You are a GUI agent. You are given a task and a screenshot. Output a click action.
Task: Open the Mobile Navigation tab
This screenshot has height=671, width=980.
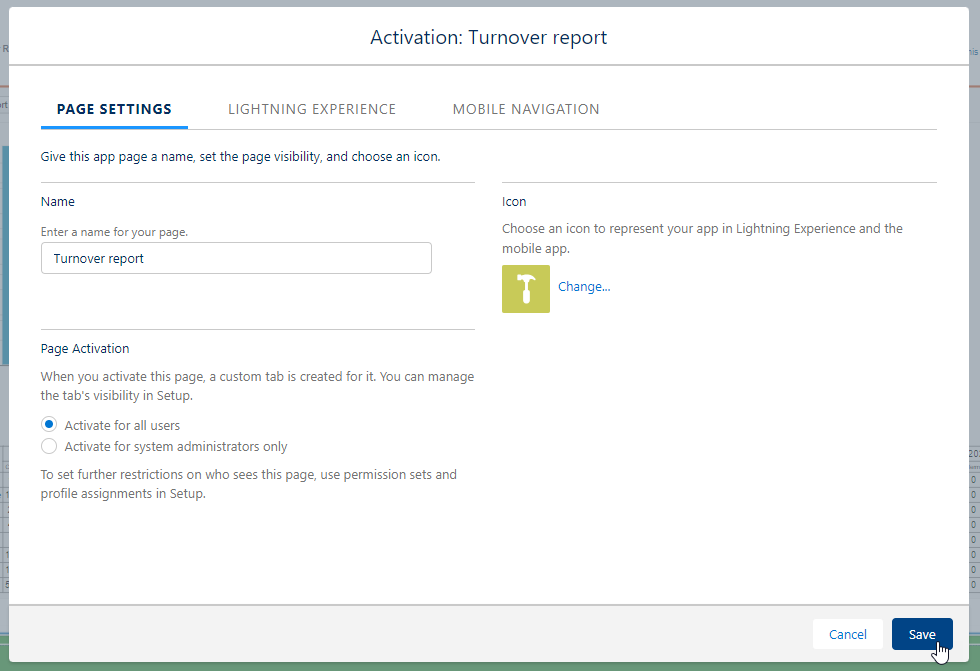coord(528,109)
